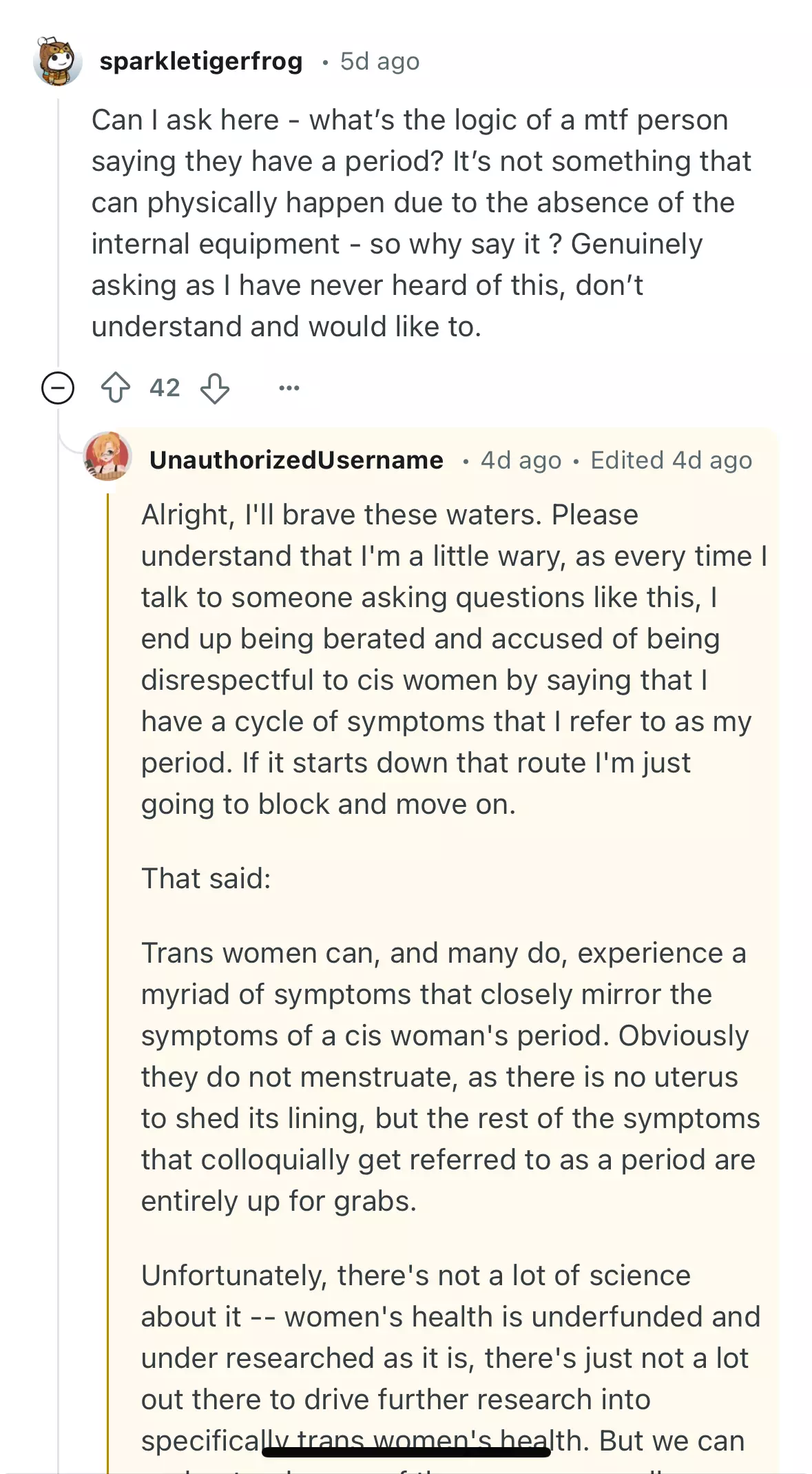Tap the "Alright, I'll brave these waters" paragraph

coord(454,659)
